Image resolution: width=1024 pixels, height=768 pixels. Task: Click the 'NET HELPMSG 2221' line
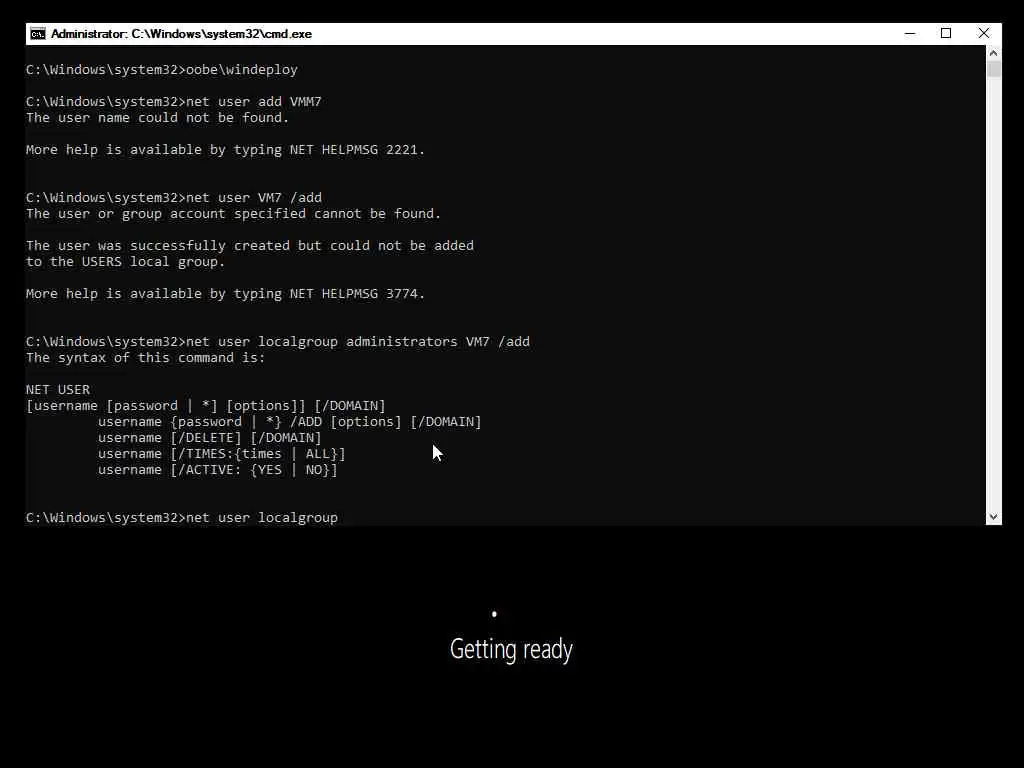coord(225,150)
